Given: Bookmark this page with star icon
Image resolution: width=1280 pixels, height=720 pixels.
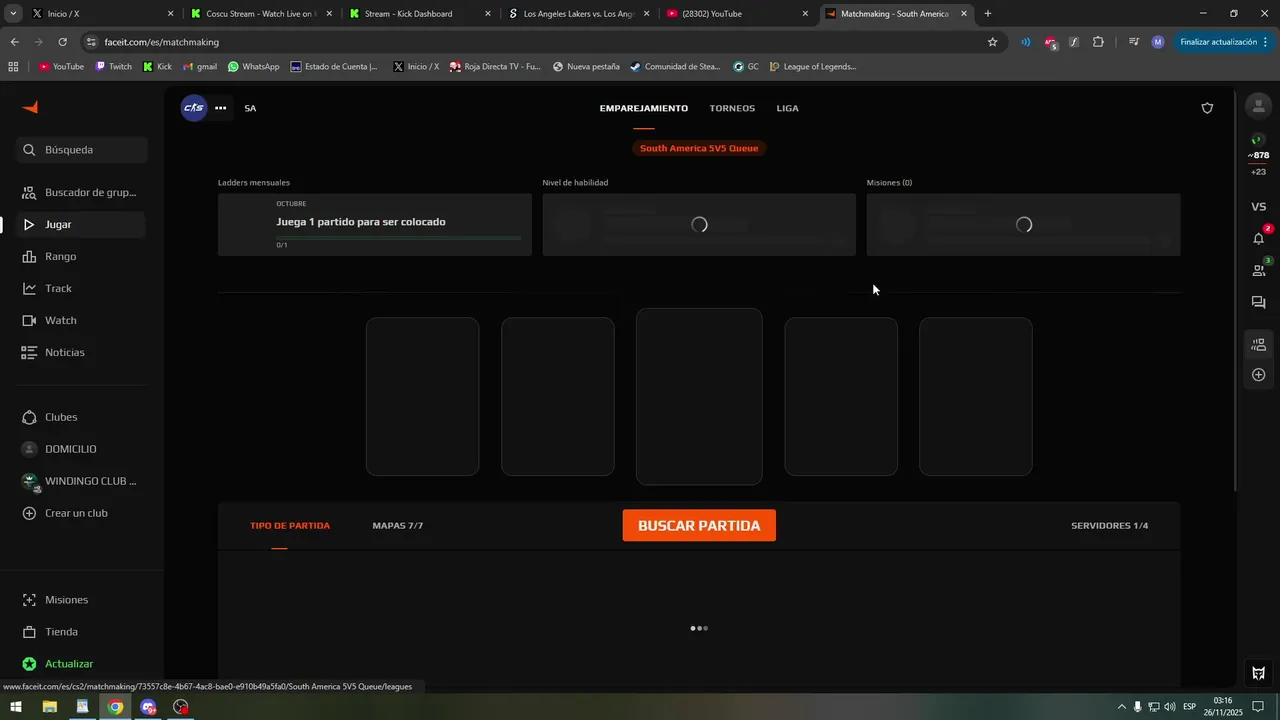Looking at the screenshot, I should (x=992, y=42).
